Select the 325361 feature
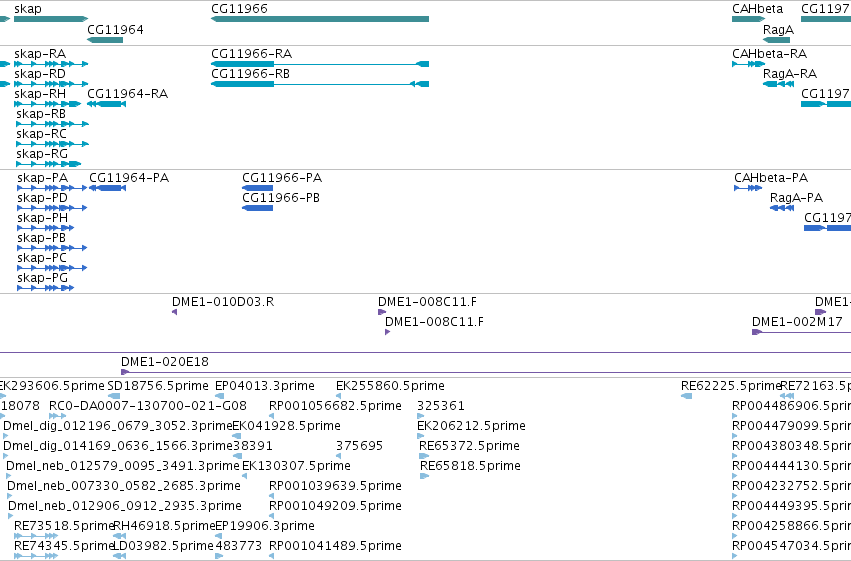This screenshot has width=851, height=561. coord(420,416)
